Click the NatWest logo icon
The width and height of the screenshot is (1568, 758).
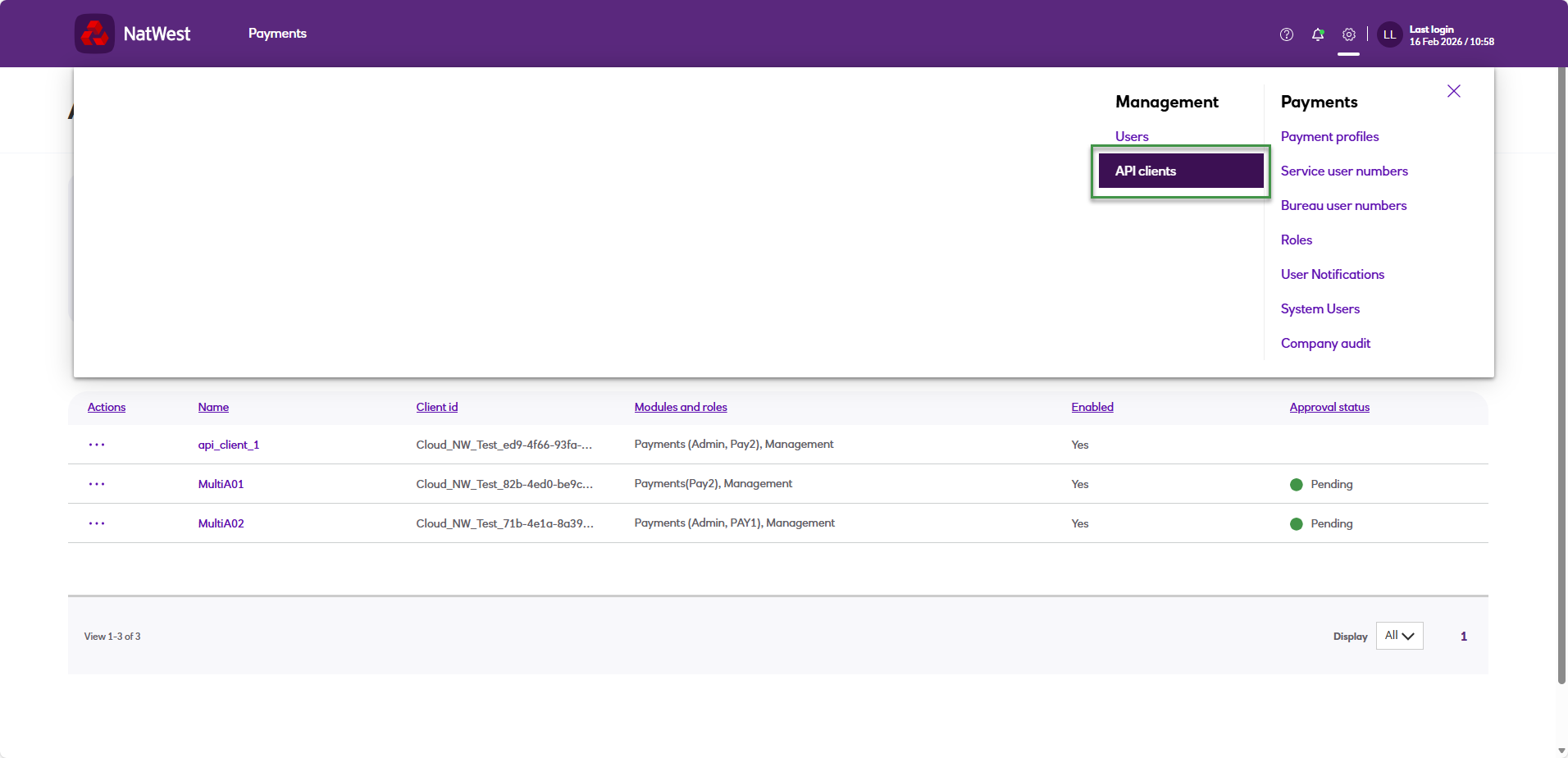tap(94, 34)
